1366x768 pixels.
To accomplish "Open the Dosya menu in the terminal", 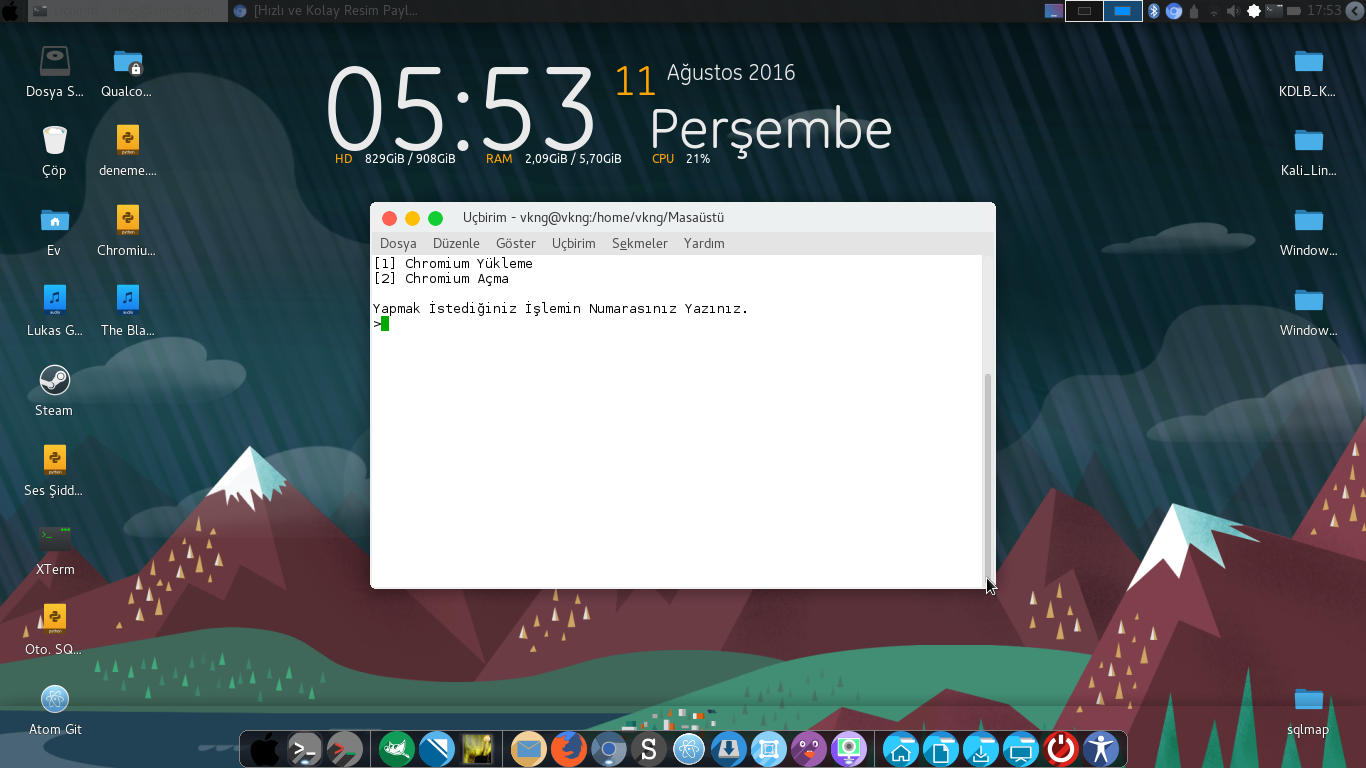I will [x=398, y=243].
